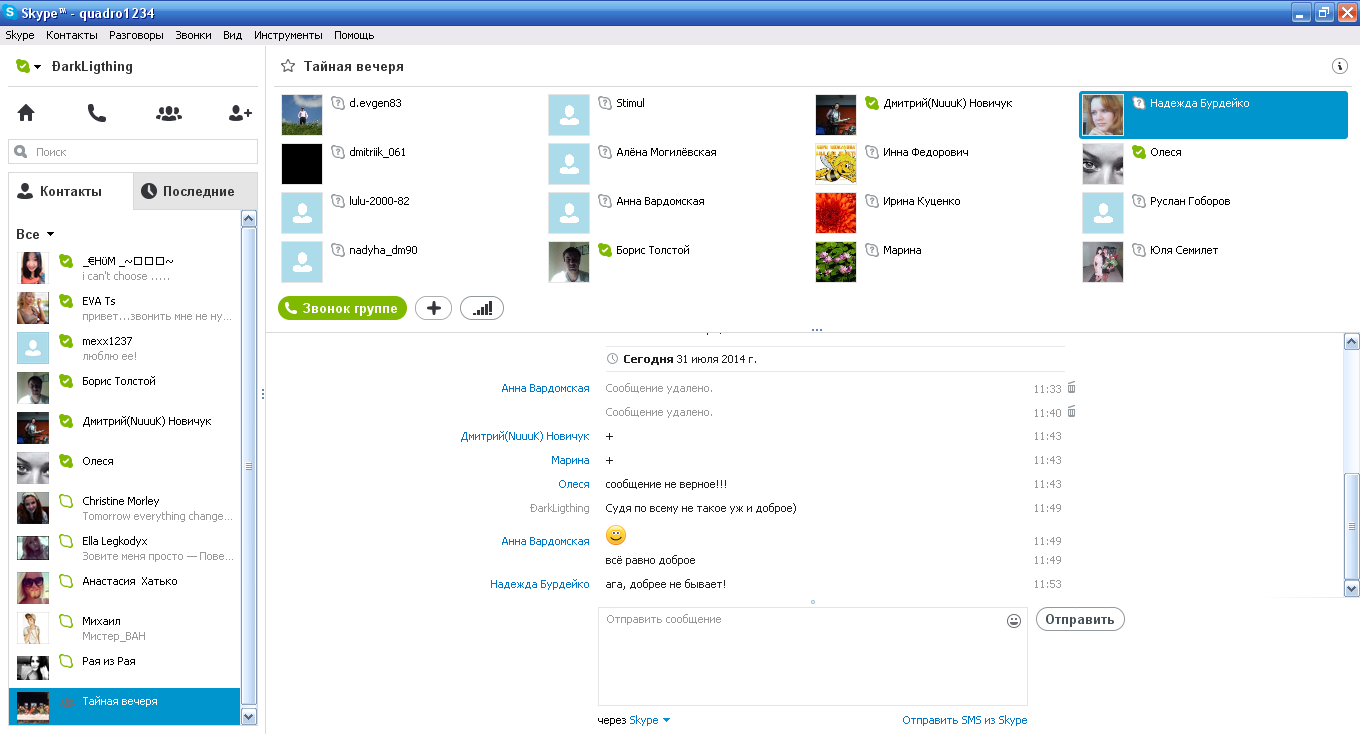Open the Разговоры menu

tap(136, 35)
